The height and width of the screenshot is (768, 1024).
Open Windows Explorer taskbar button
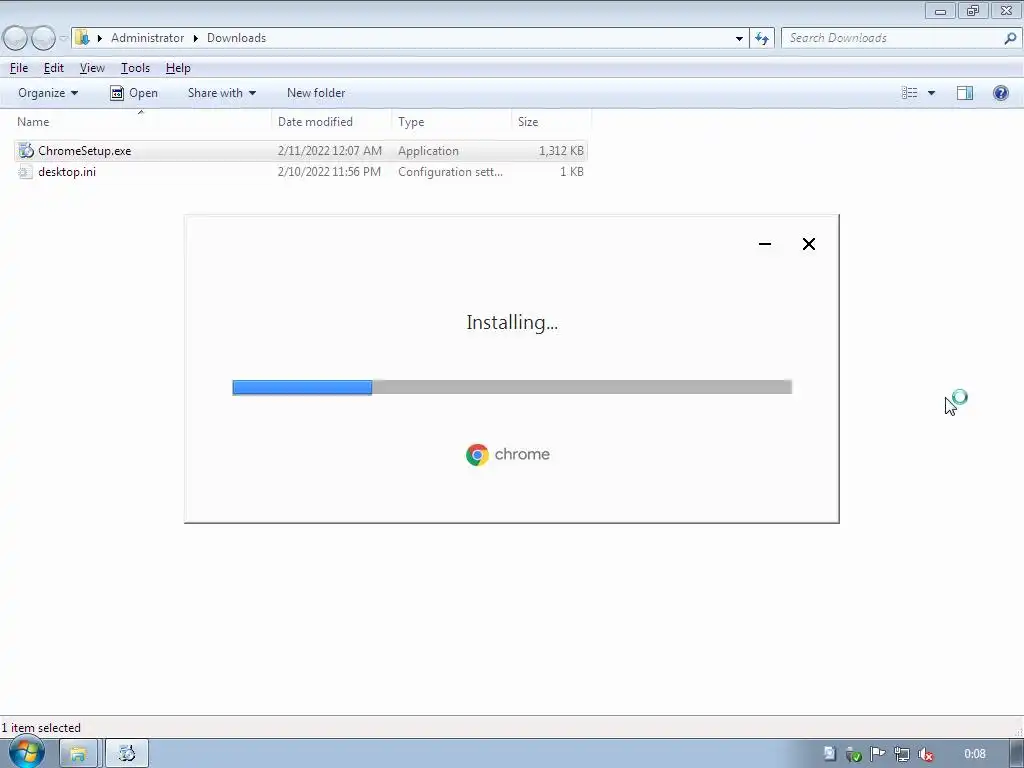coord(78,754)
